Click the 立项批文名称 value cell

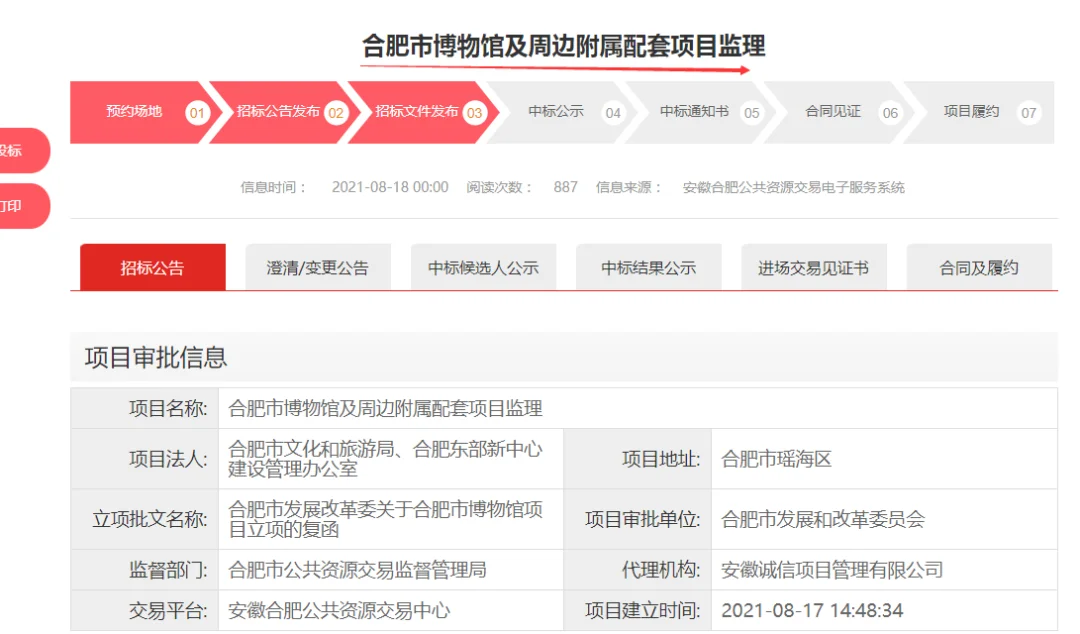pyautogui.click(x=391, y=519)
